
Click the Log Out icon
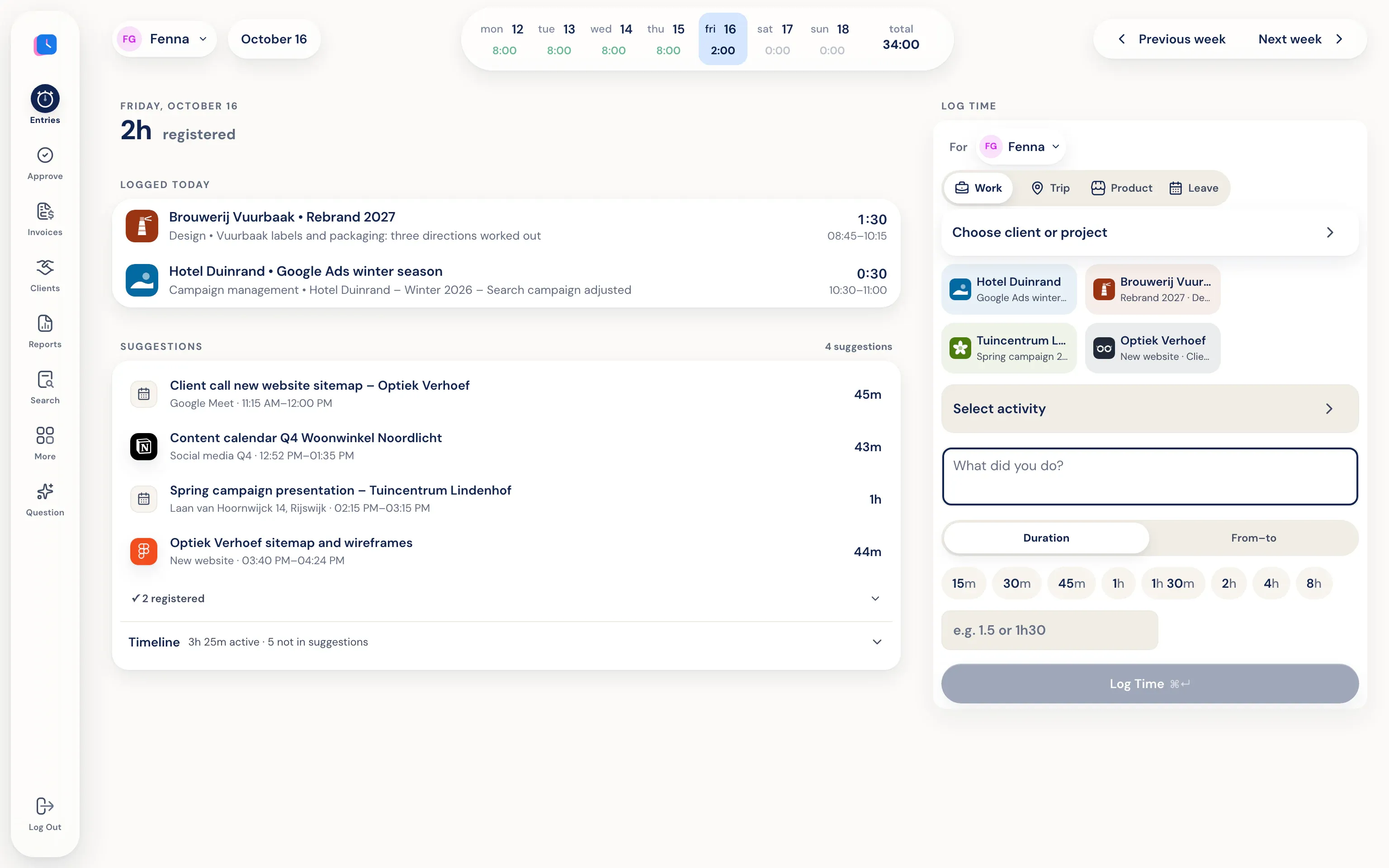(x=45, y=806)
